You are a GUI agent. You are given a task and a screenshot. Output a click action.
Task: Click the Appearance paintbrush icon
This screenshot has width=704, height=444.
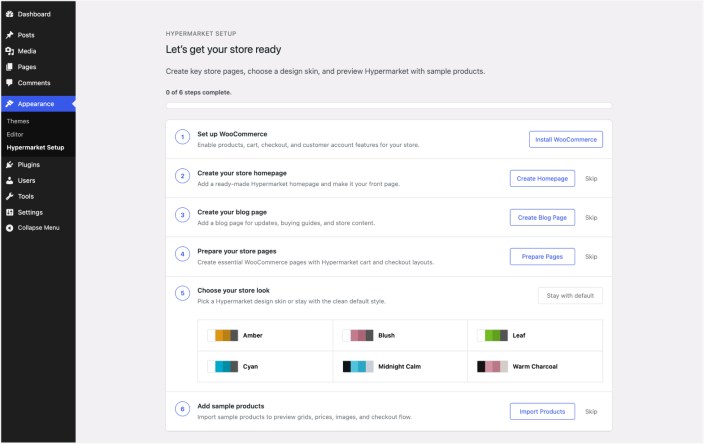point(9,104)
